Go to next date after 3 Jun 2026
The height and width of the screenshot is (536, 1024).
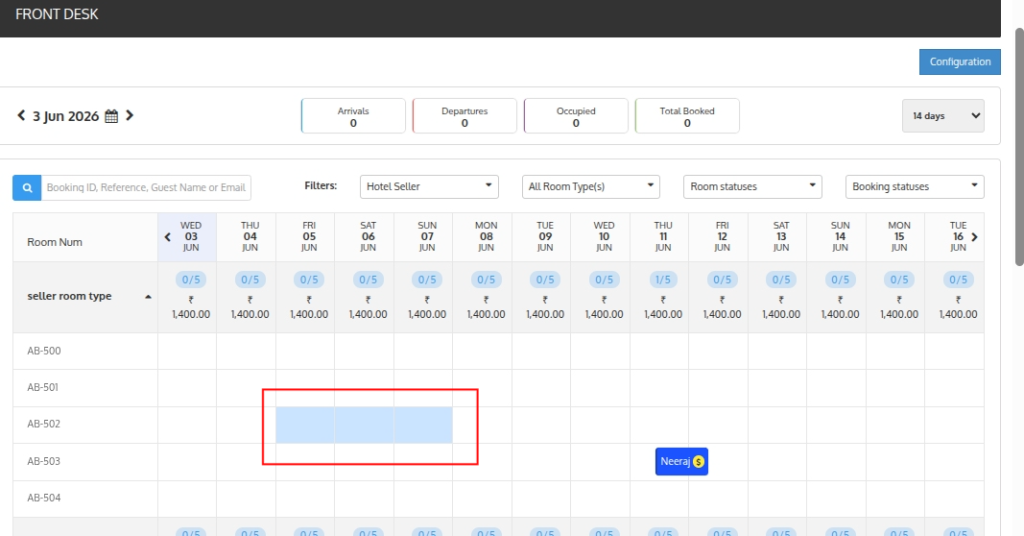tap(129, 116)
